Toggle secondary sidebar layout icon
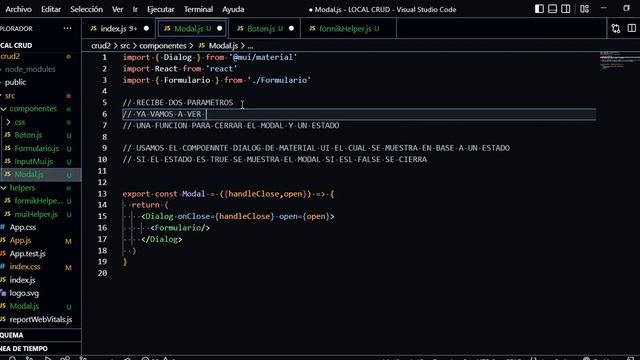 (x=565, y=9)
